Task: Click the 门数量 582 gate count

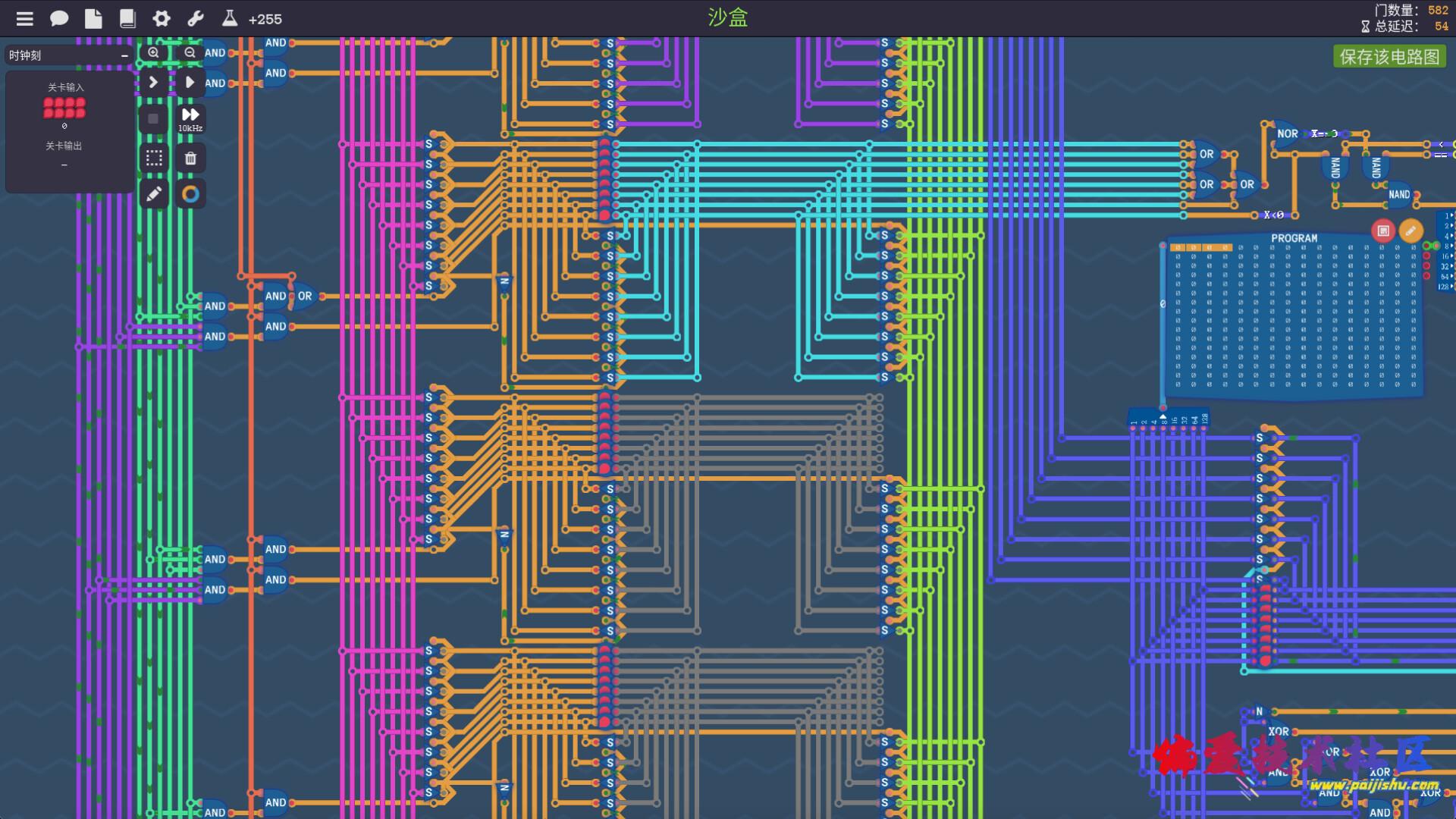Action: [1410, 10]
